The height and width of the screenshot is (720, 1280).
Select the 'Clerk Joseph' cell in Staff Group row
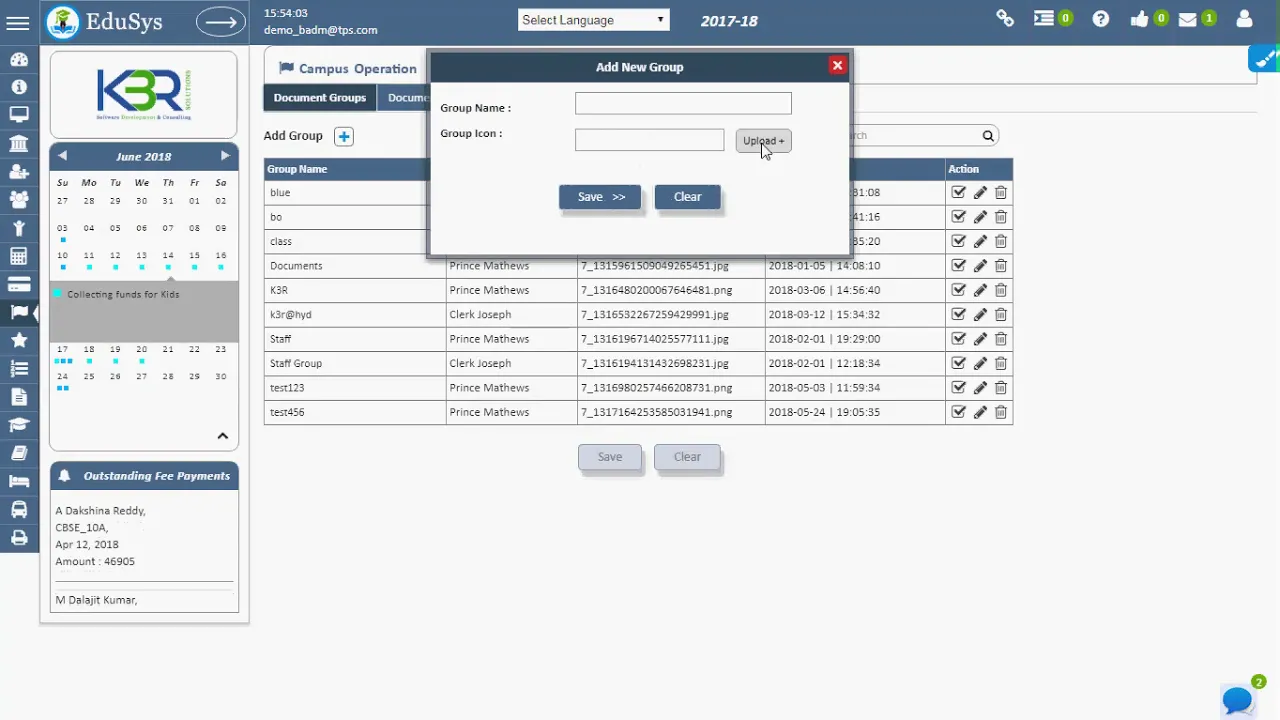511,363
